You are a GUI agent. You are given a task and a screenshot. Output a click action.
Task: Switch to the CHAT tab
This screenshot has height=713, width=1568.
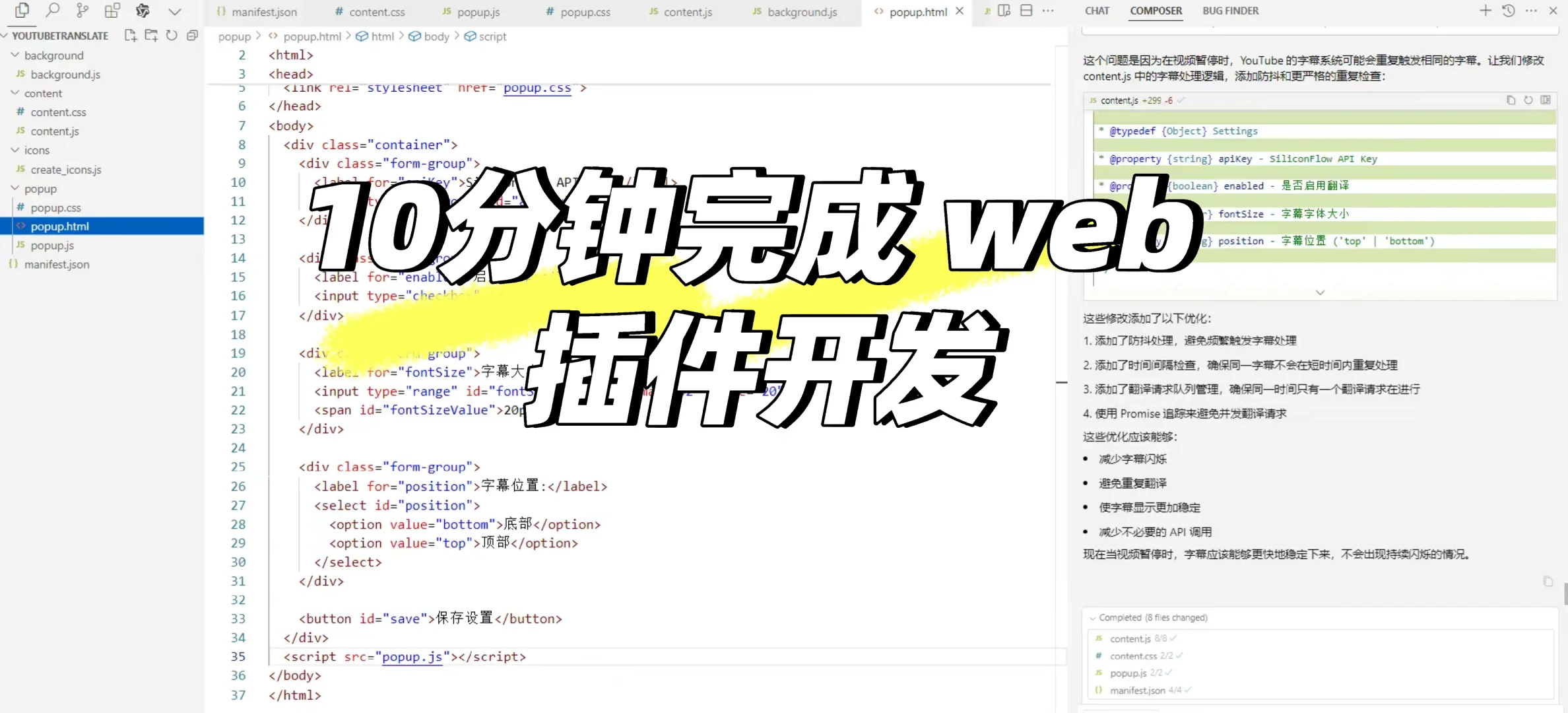tap(1096, 11)
